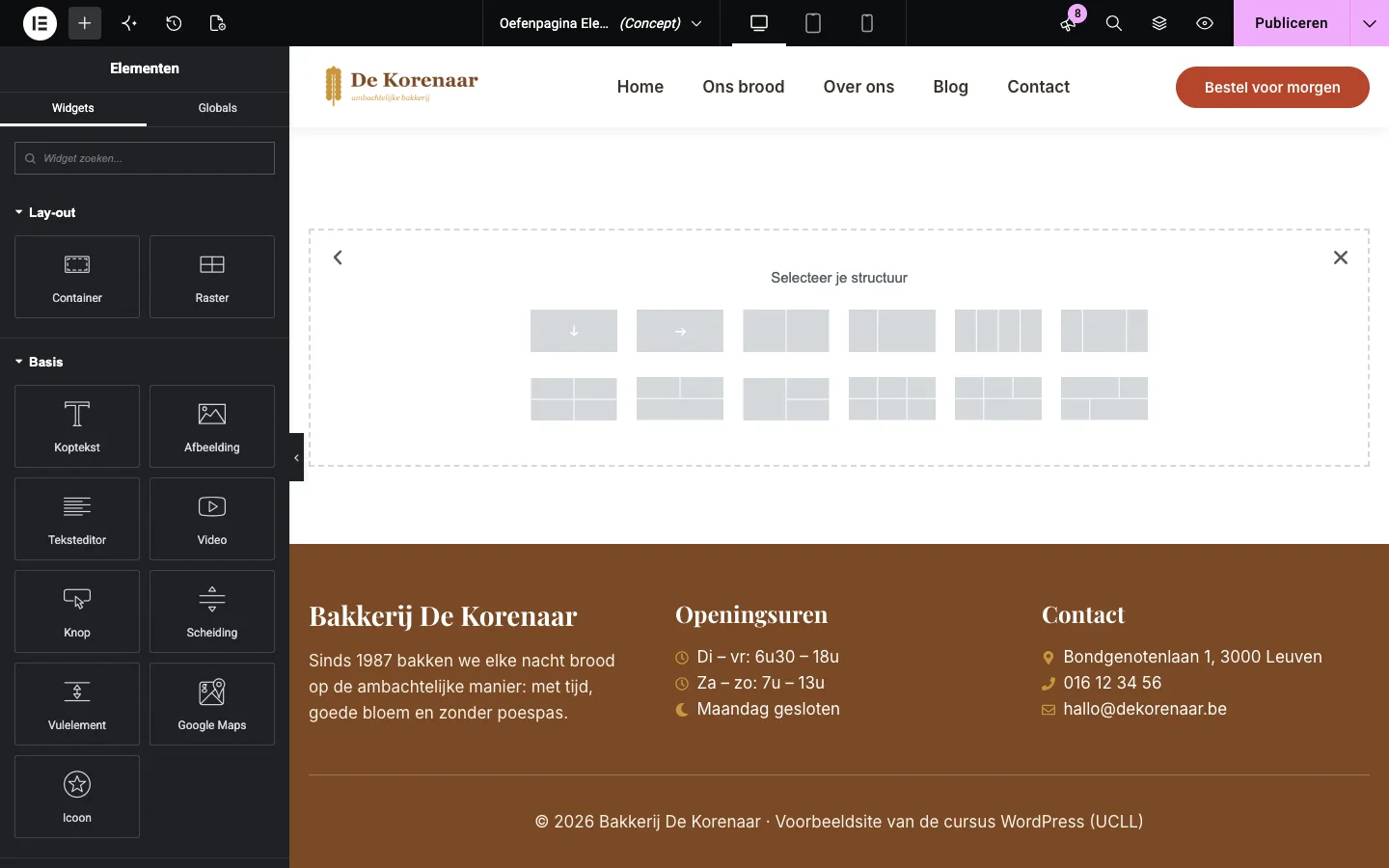The width and height of the screenshot is (1389, 868).
Task: Close the structure selector
Action: [1341, 258]
